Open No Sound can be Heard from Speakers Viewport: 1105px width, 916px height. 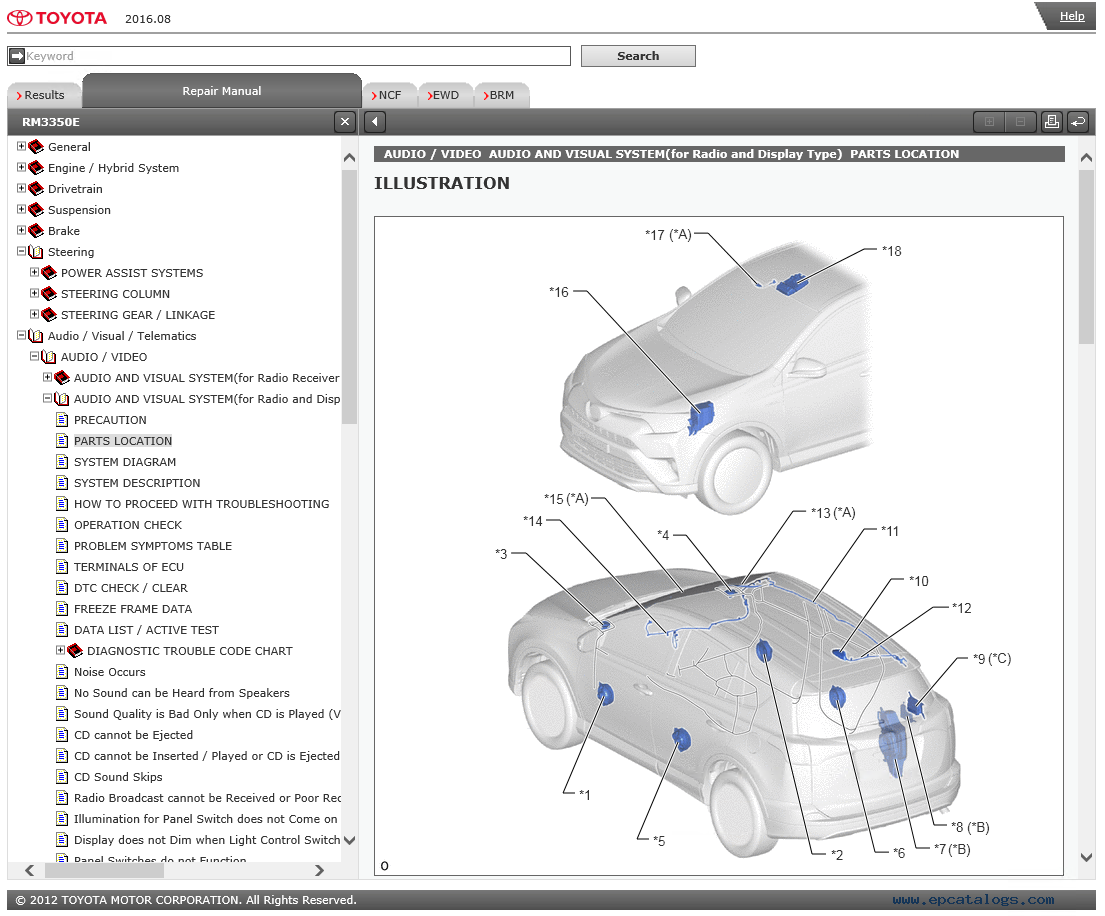pos(181,693)
